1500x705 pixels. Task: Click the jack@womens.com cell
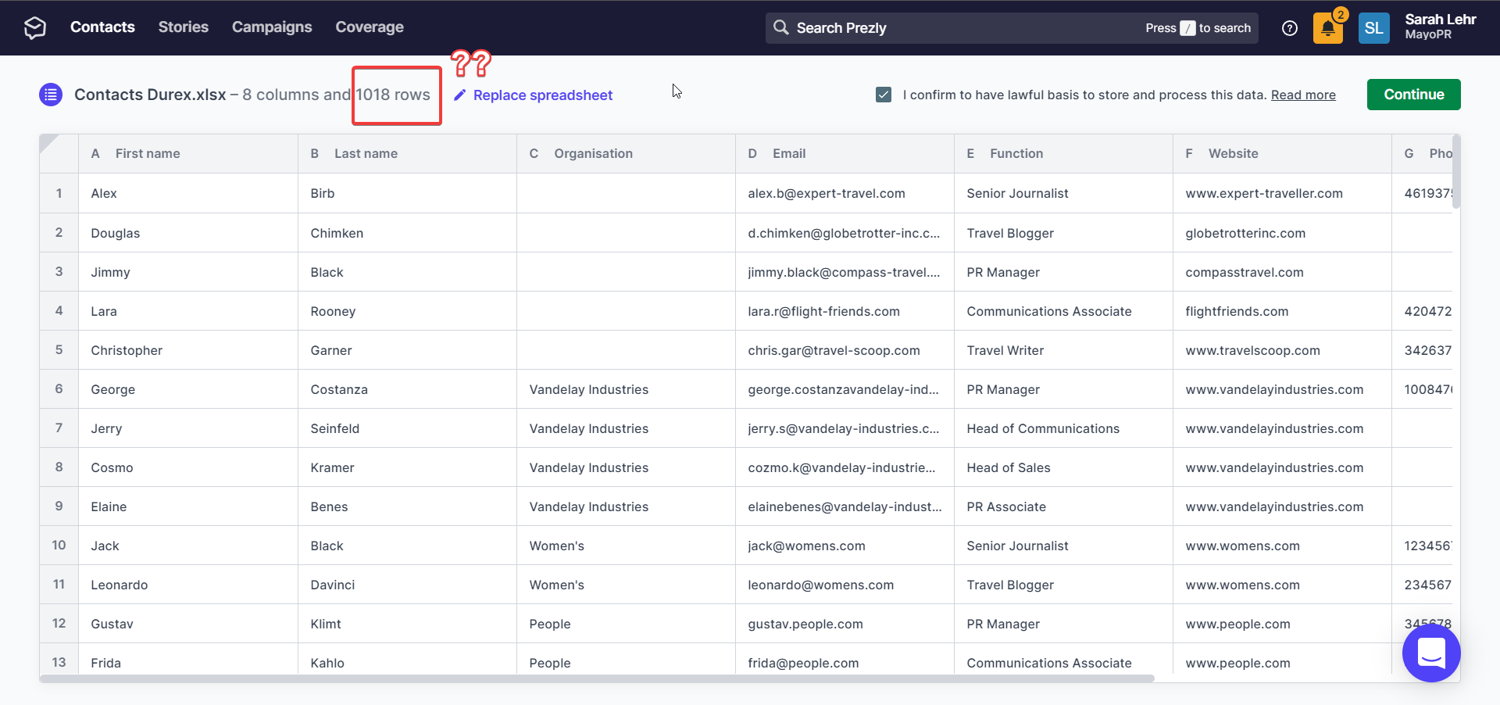[845, 545]
